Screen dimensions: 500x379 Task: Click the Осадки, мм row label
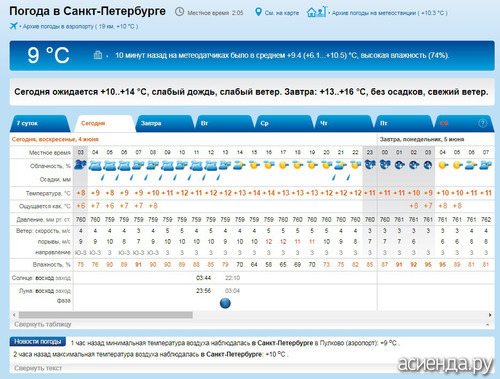point(55,179)
